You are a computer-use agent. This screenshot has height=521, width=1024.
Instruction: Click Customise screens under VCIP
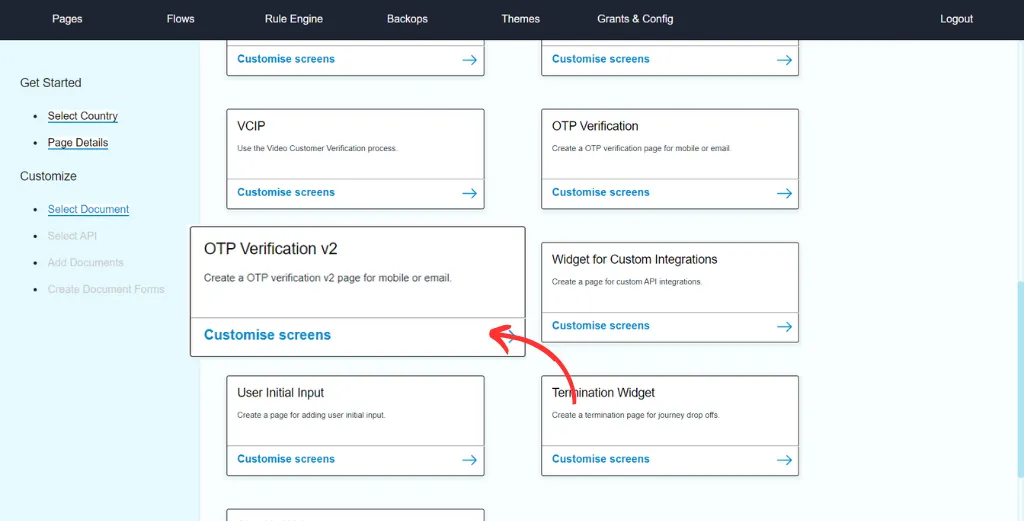pyautogui.click(x=286, y=193)
